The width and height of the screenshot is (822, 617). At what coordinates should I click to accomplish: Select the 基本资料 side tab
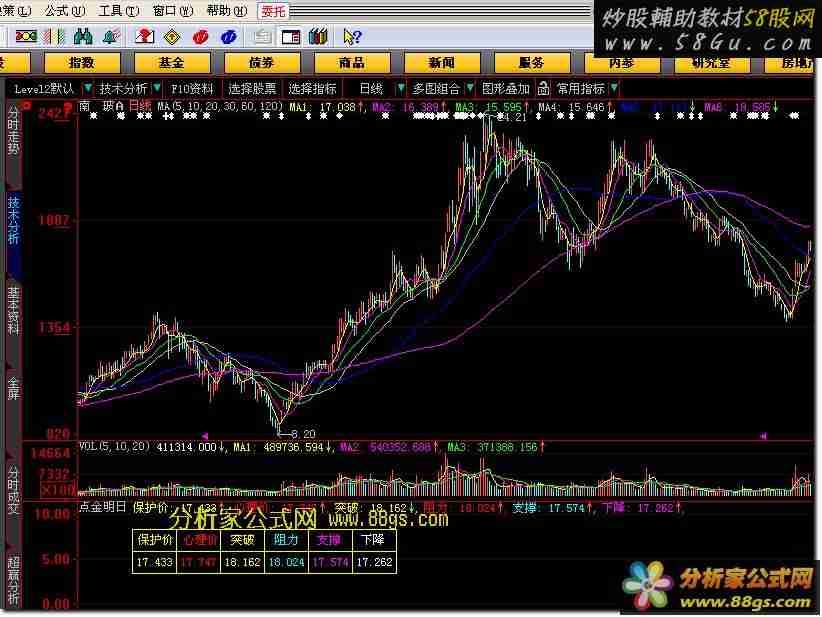click(13, 310)
